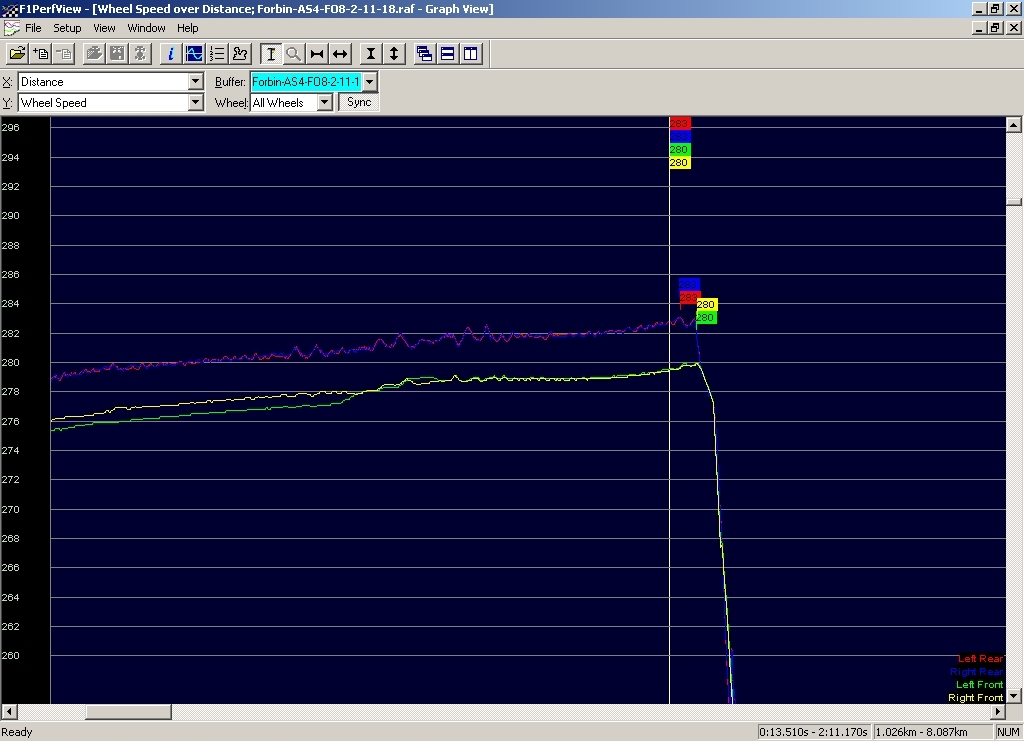Click the horizontal compress arrows icon
This screenshot has height=742, width=1024.
[317, 54]
